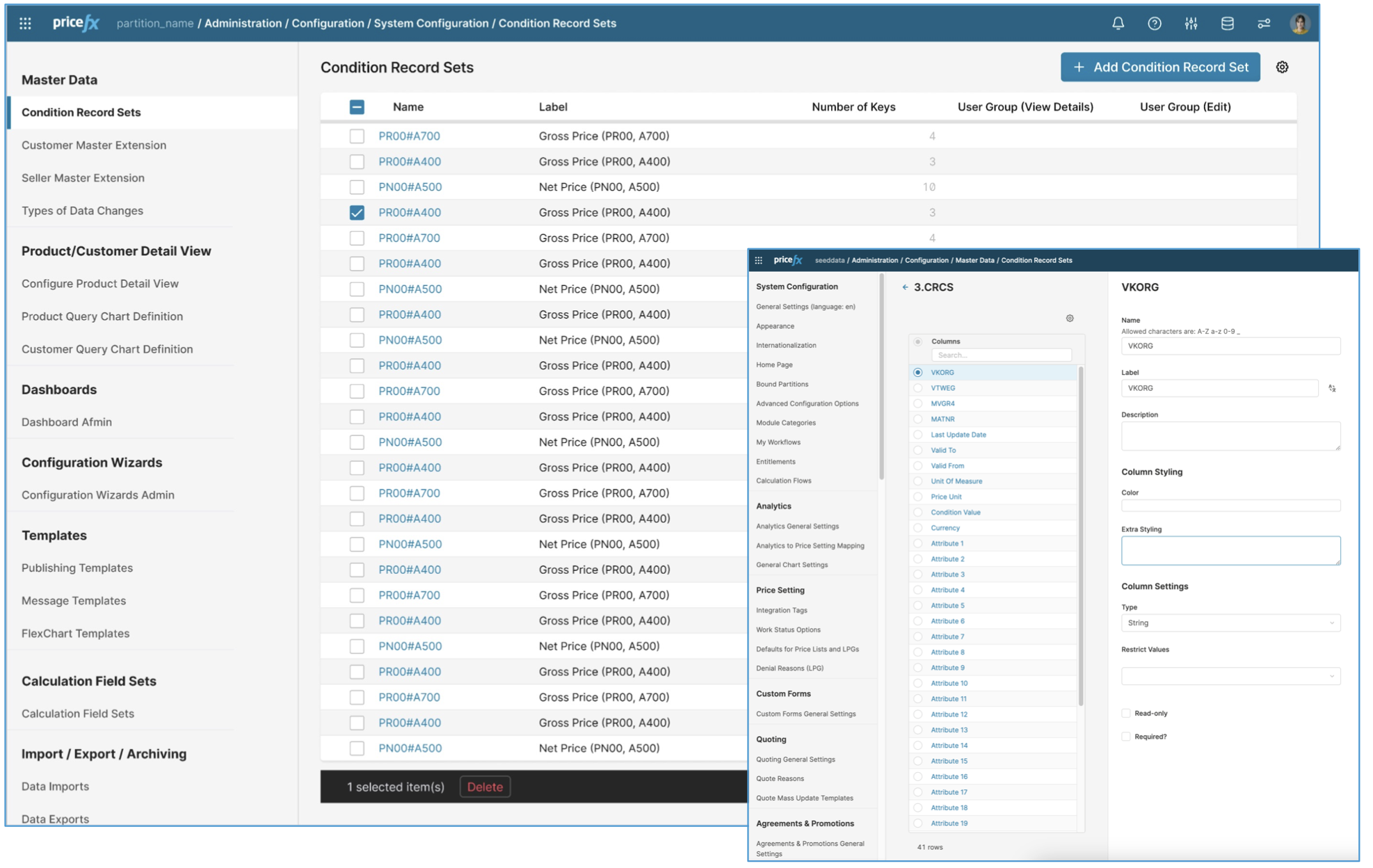Select Publishing Templates in sidebar
The image size is (1373, 868).
point(77,568)
